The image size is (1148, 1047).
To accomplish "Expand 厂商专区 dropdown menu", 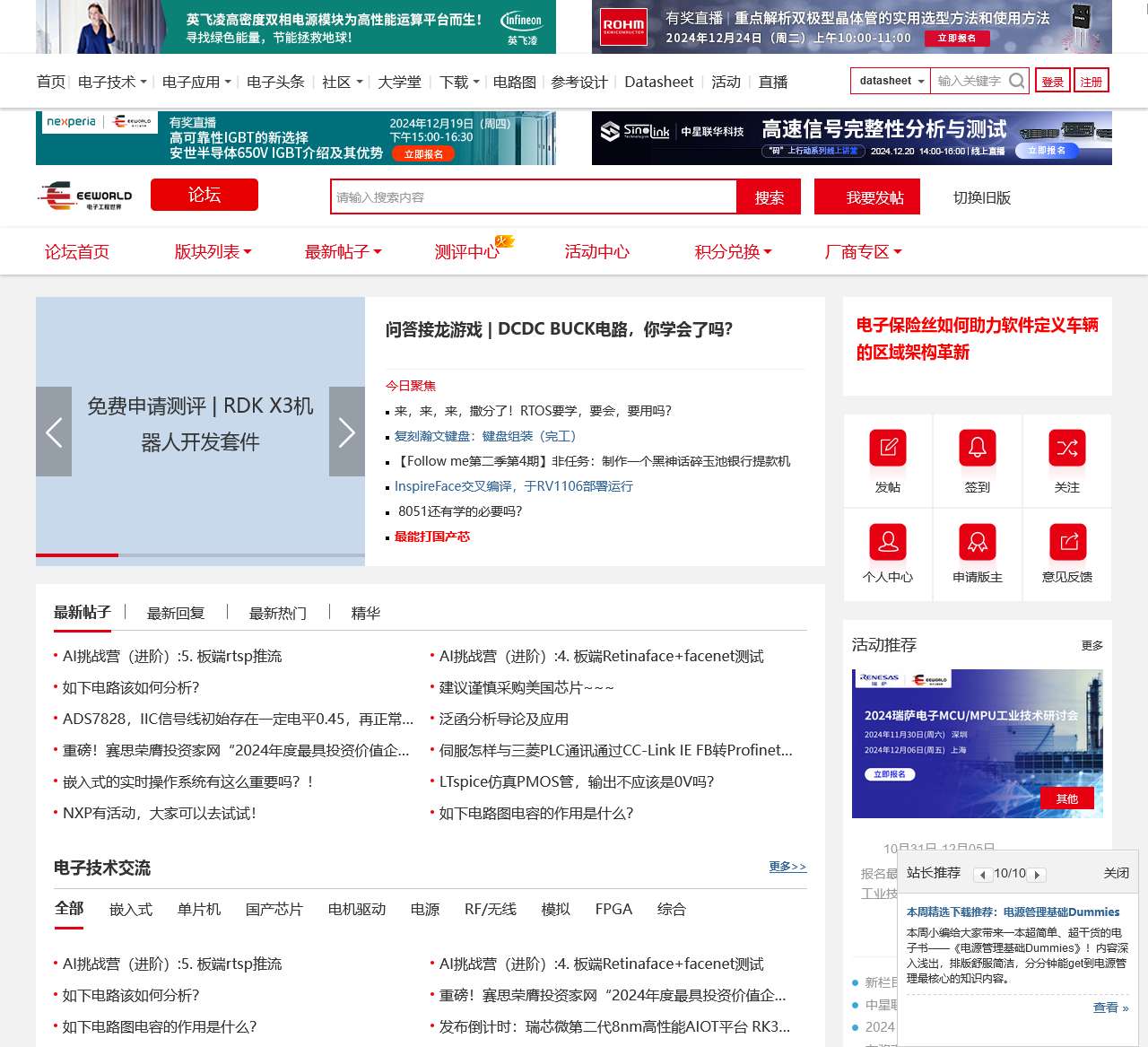I will pyautogui.click(x=864, y=252).
